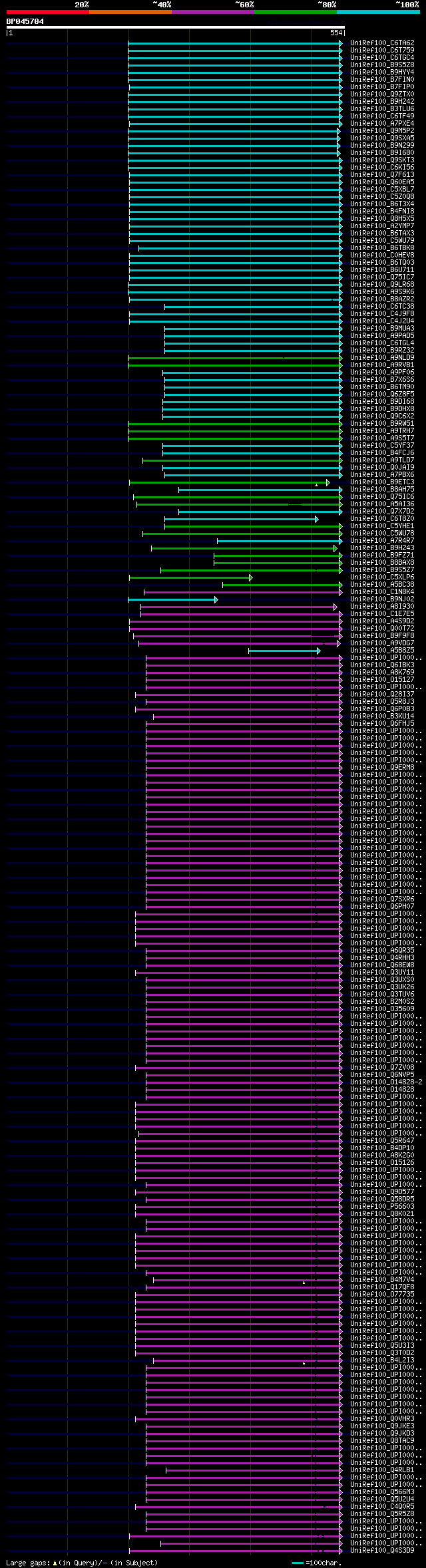Click the Large gaps legend text
426x1568 pixels.
(82, 1563)
